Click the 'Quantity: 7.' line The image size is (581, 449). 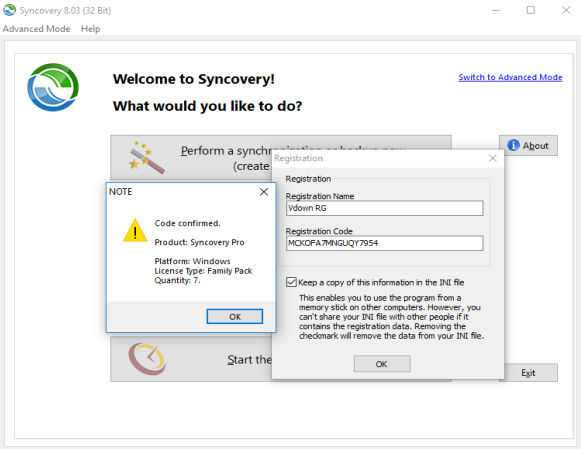point(177,280)
